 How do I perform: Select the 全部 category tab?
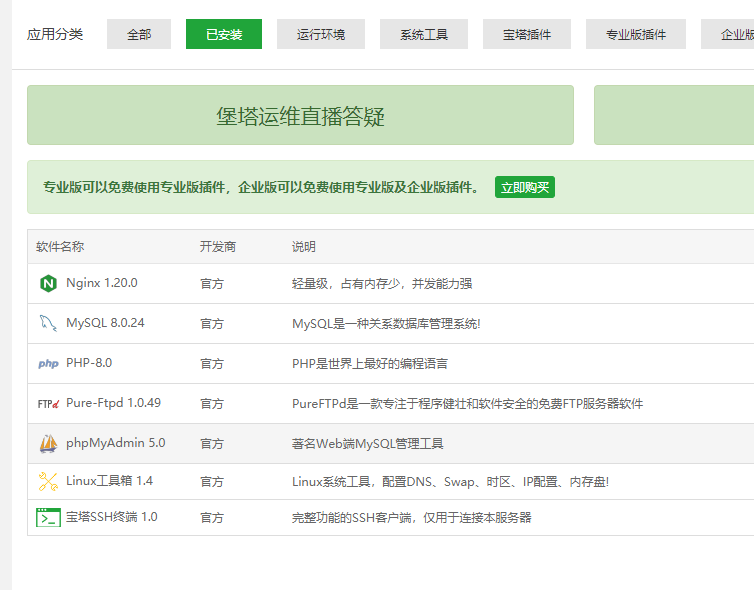(139, 34)
